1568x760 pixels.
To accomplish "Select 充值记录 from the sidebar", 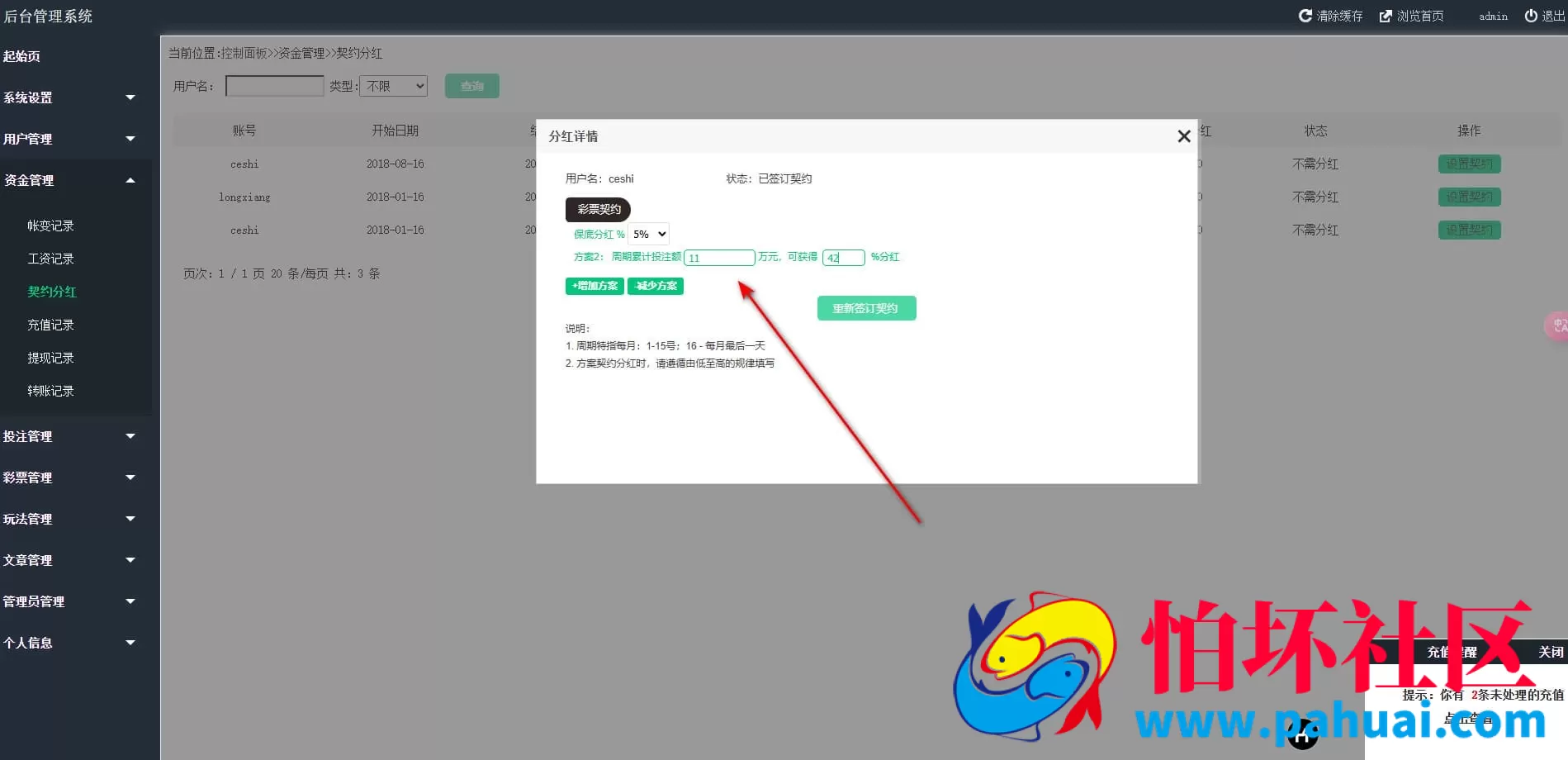I will tap(50, 325).
